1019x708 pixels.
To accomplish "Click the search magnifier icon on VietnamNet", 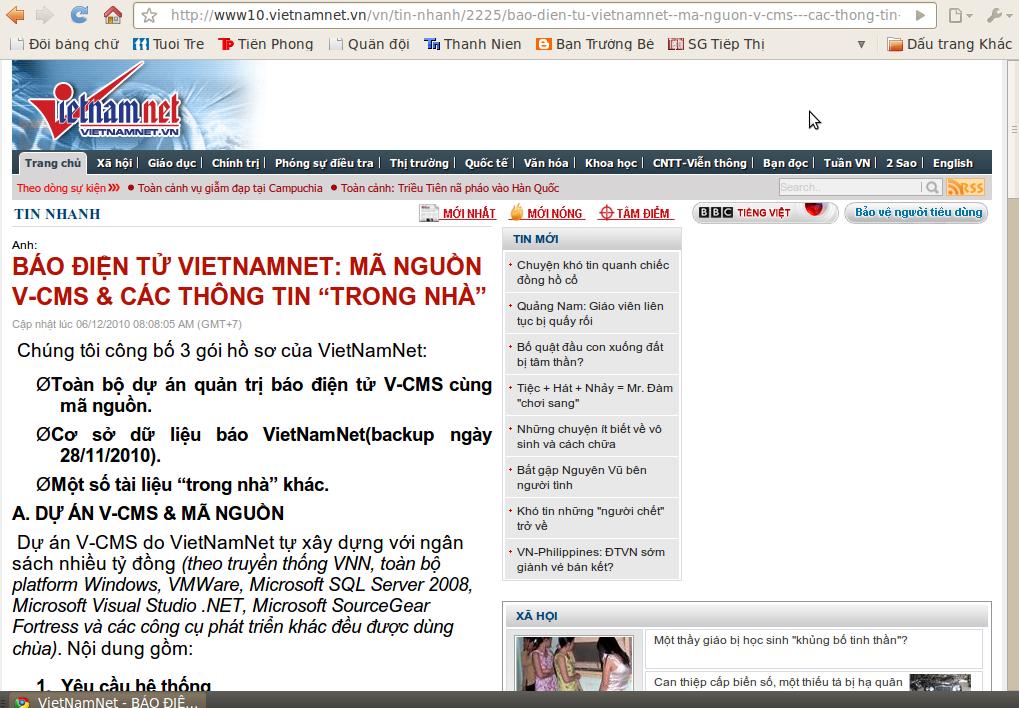I will click(x=932, y=187).
